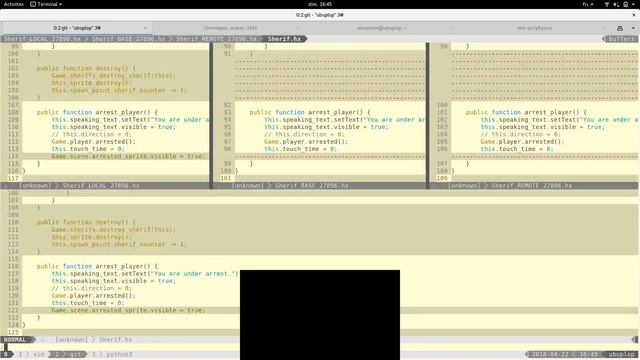Open the network status icon
Viewport: 640px width, 360px height.
click(607, 4)
